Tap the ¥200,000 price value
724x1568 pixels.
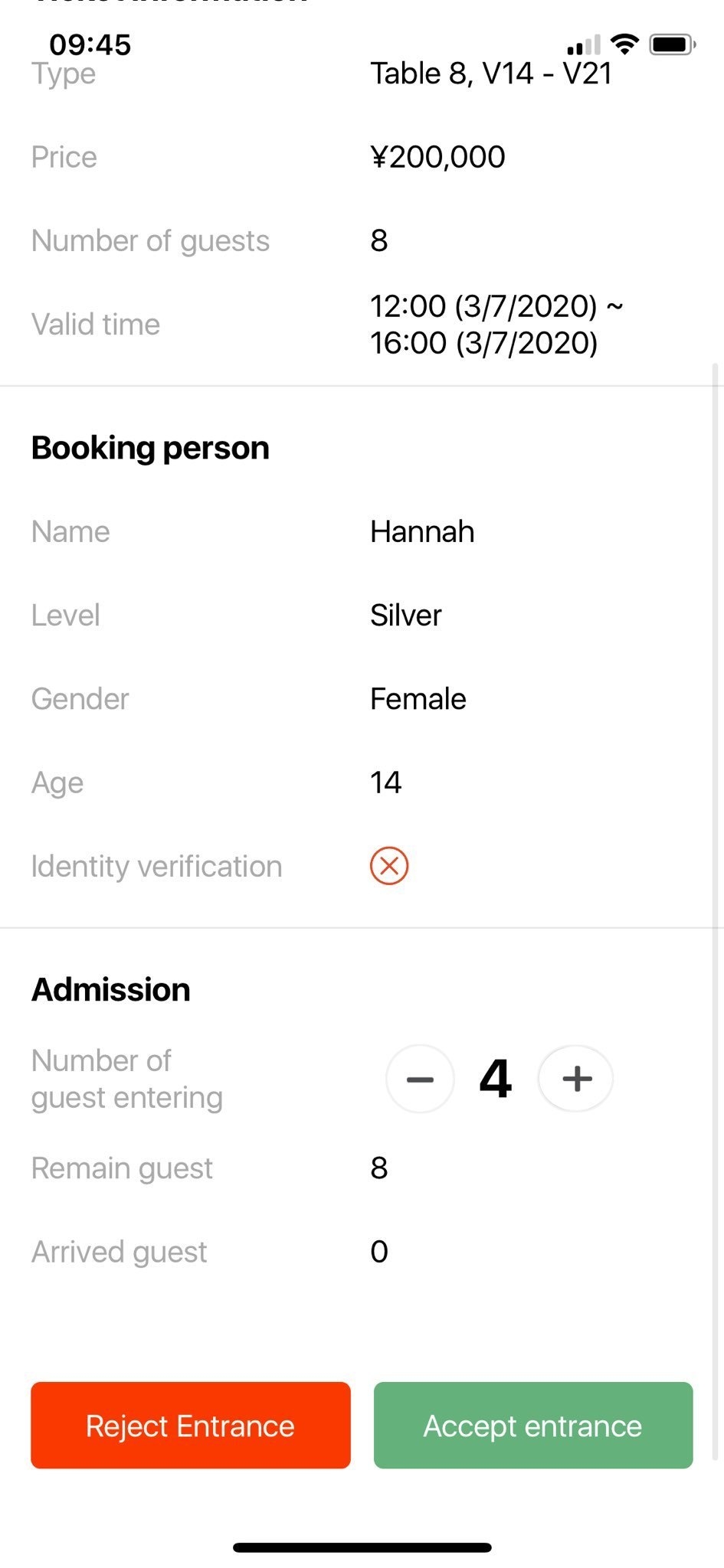[x=437, y=157]
